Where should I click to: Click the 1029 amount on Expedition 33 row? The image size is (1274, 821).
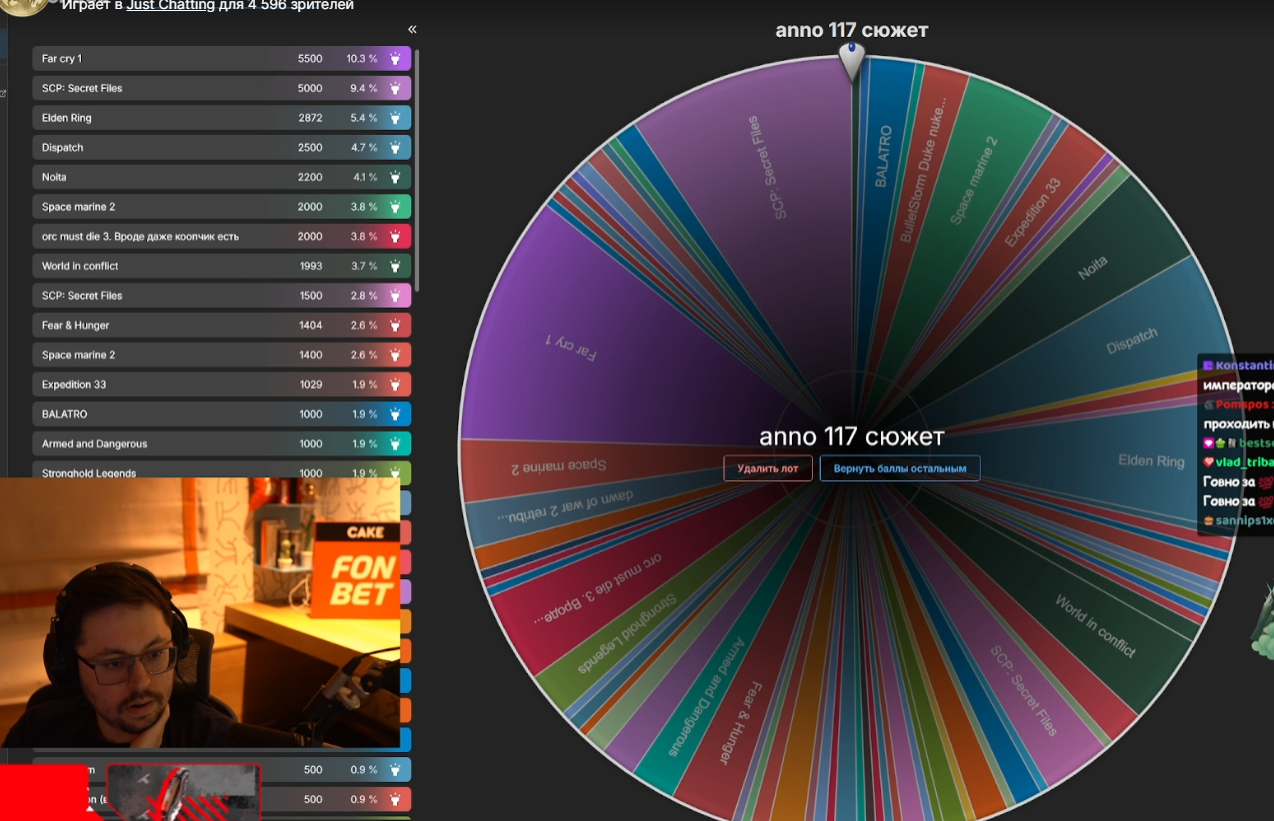click(x=310, y=384)
